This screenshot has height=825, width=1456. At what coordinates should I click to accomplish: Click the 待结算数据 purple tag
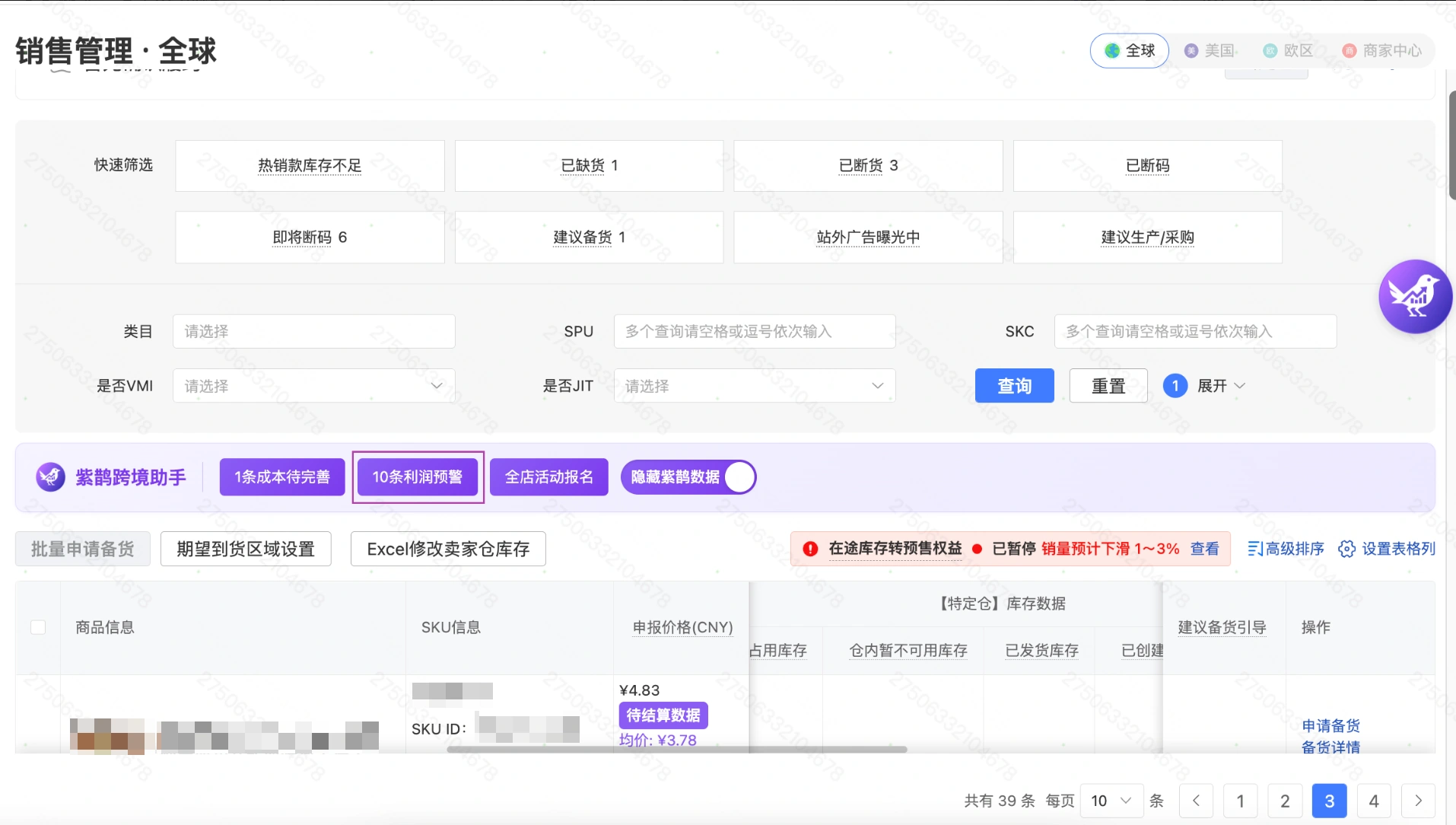[x=663, y=715]
